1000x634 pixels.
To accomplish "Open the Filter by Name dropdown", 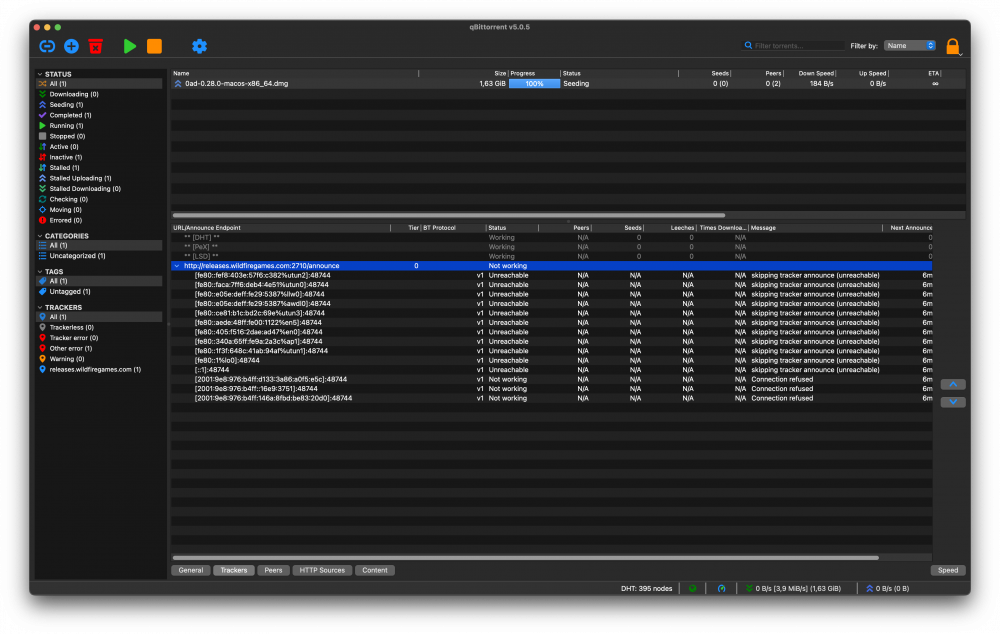I will pos(910,46).
